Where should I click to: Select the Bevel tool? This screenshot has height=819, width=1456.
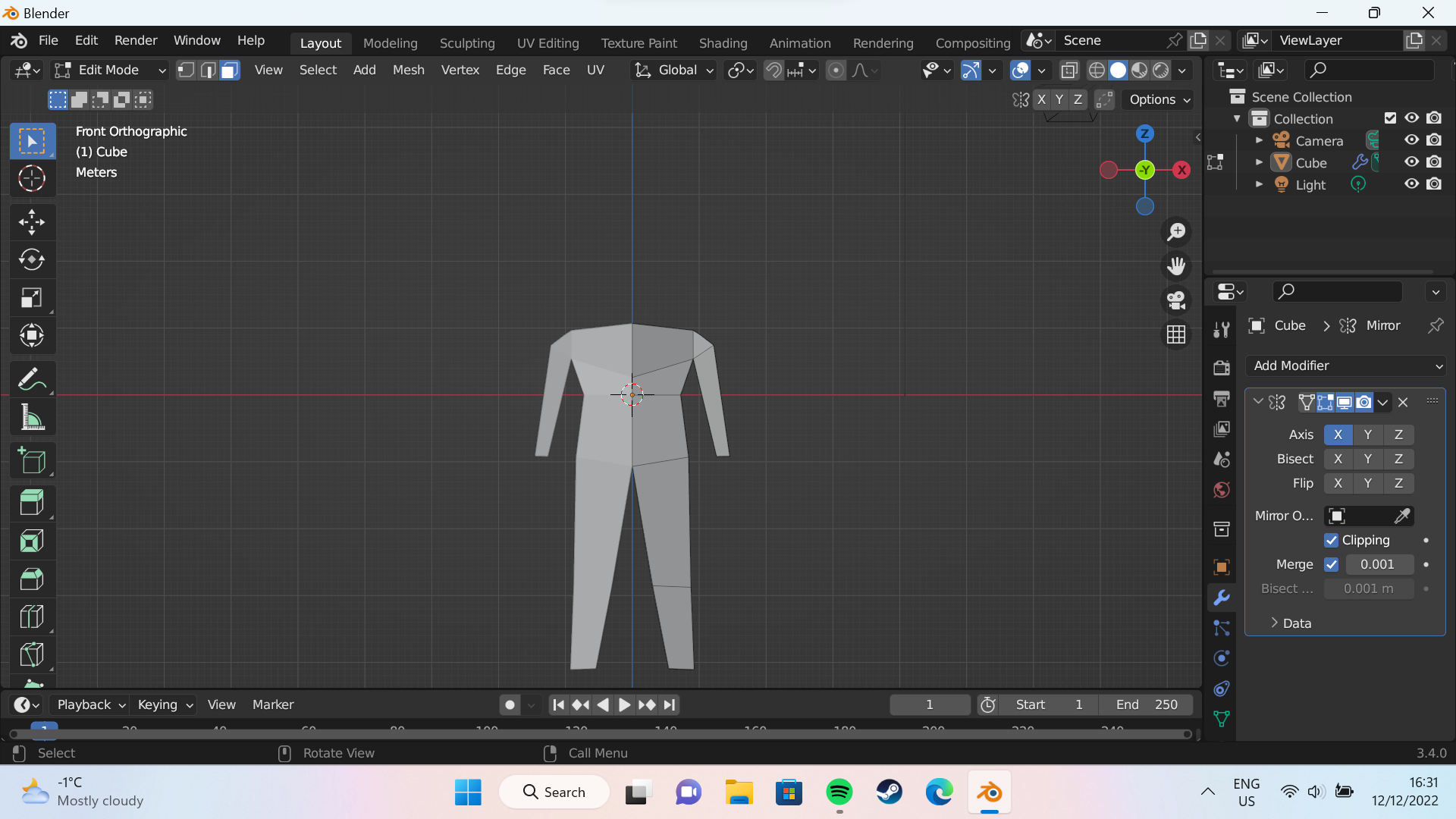pyautogui.click(x=32, y=579)
